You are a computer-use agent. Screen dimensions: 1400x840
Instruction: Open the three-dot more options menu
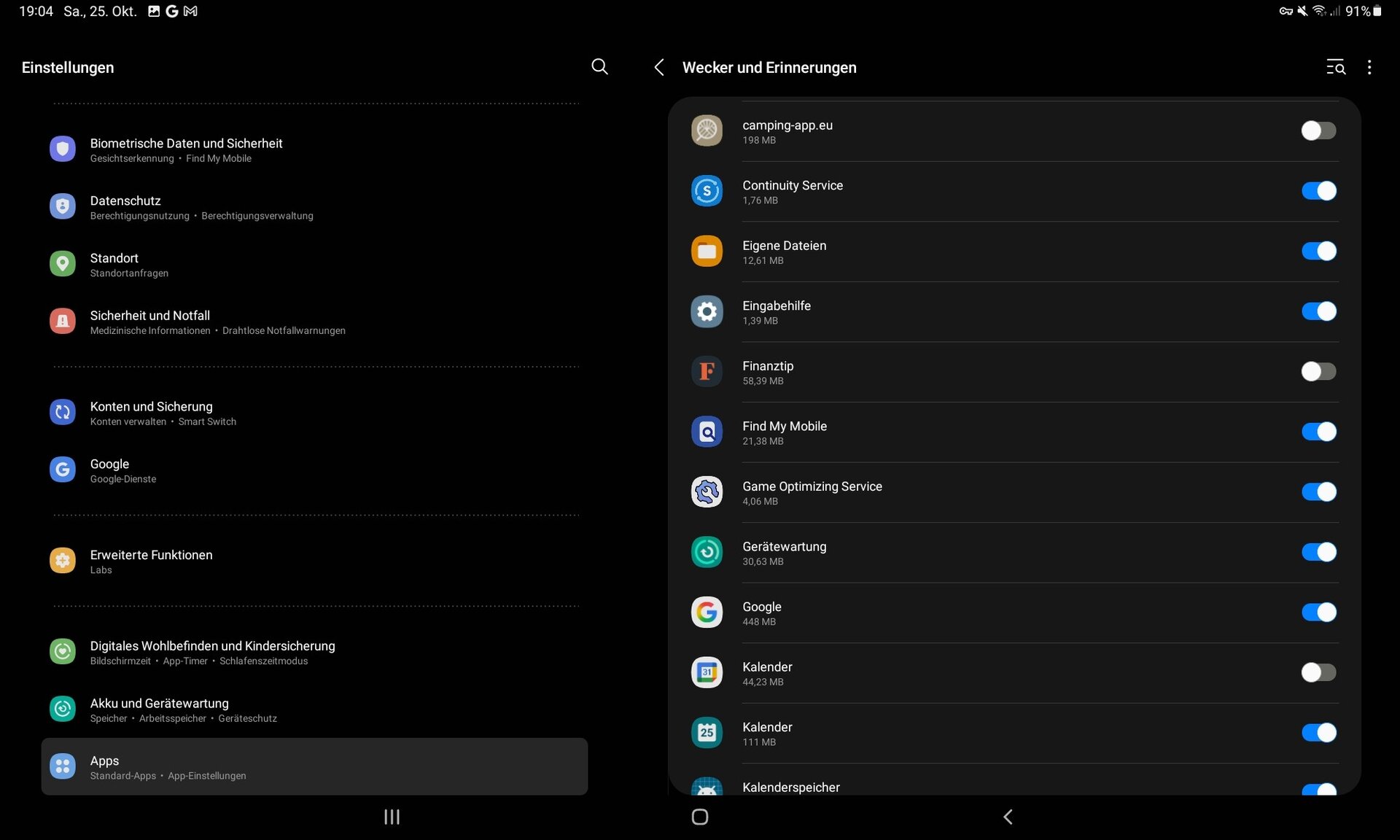pos(1369,67)
